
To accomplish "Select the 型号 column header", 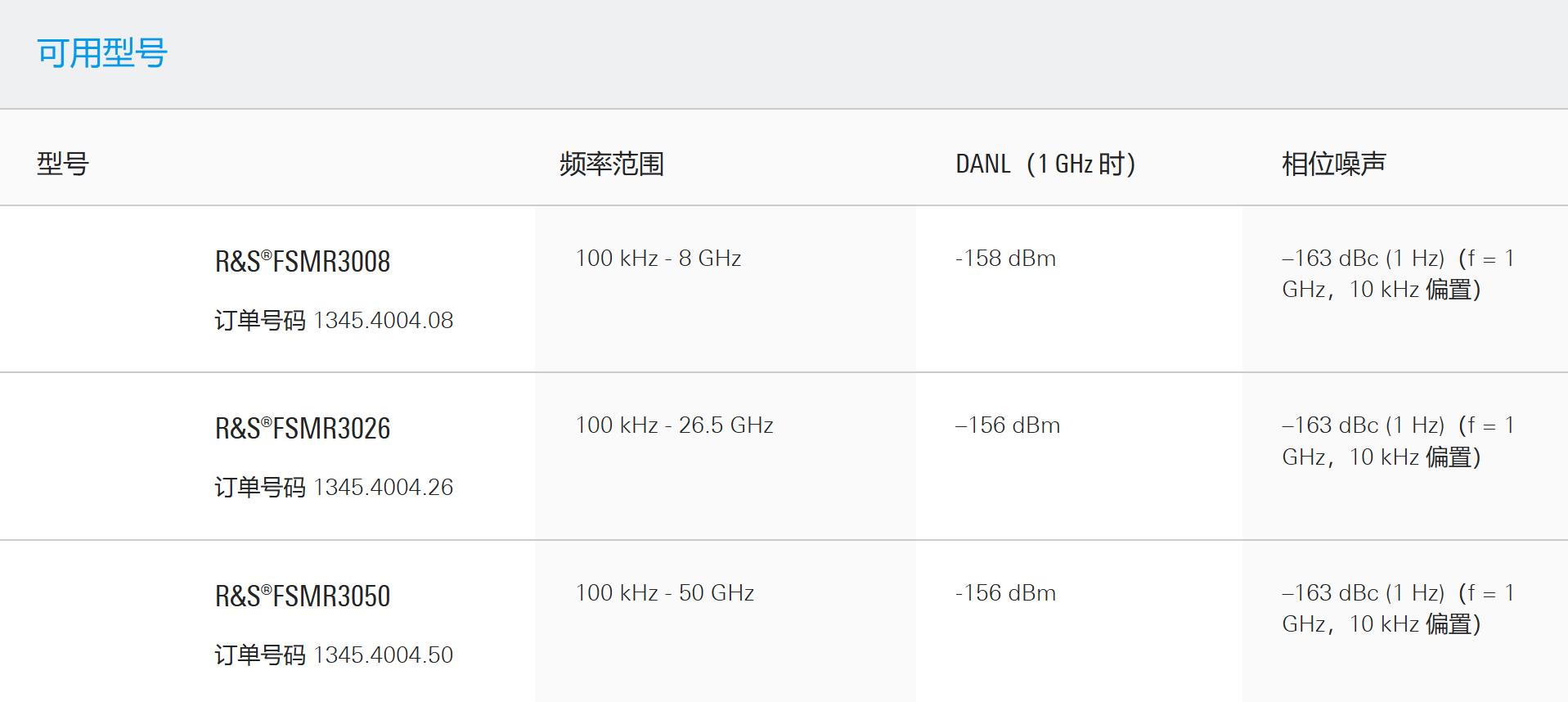I will point(63,164).
